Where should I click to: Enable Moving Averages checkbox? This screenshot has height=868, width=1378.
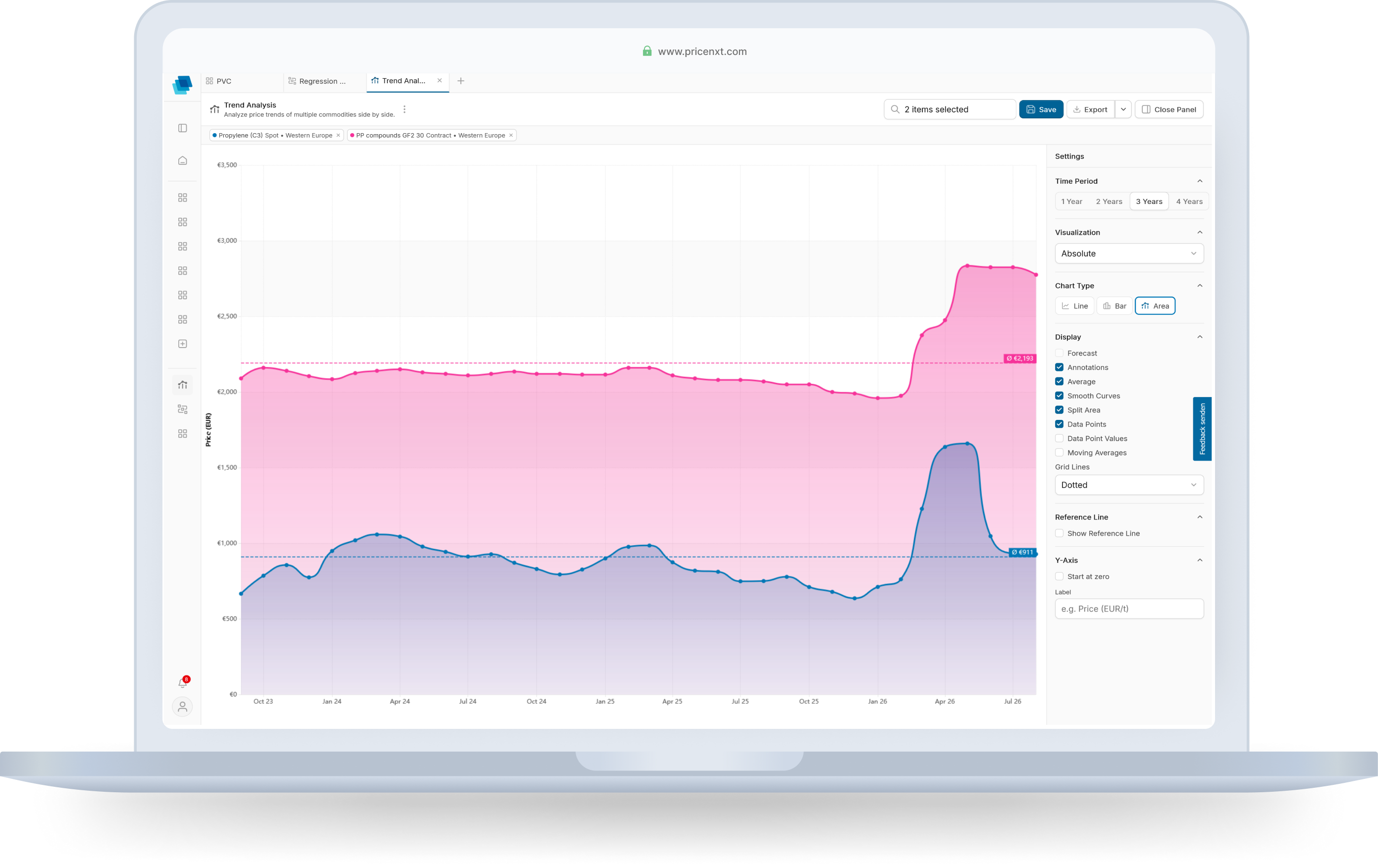pyautogui.click(x=1059, y=453)
